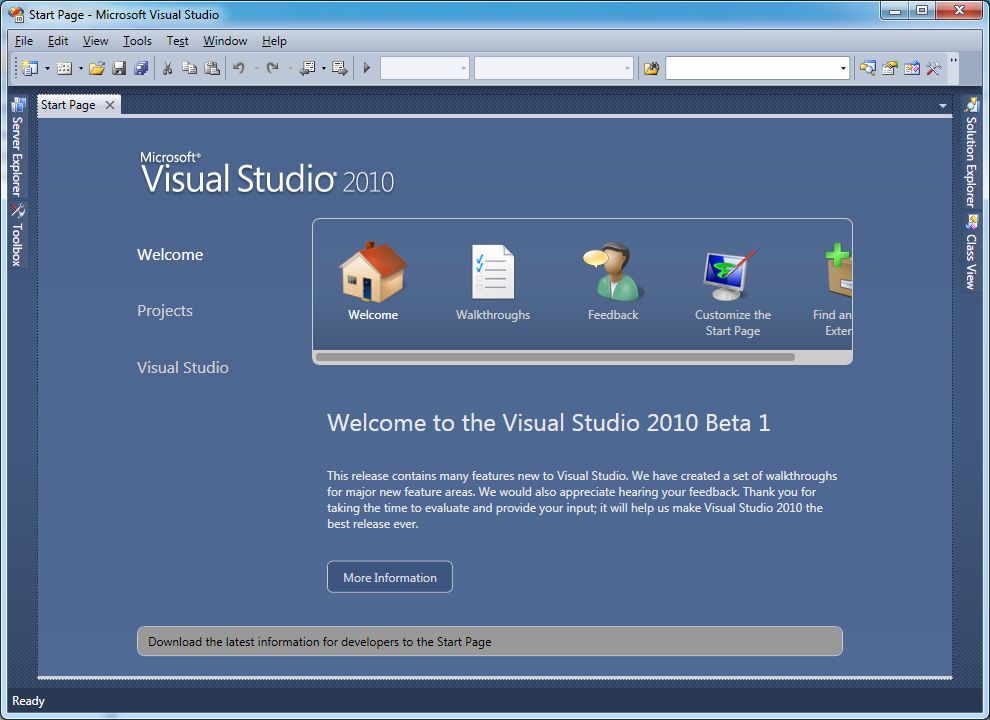This screenshot has height=720, width=990.
Task: Open the Server Explorer side tab
Action: (17, 148)
